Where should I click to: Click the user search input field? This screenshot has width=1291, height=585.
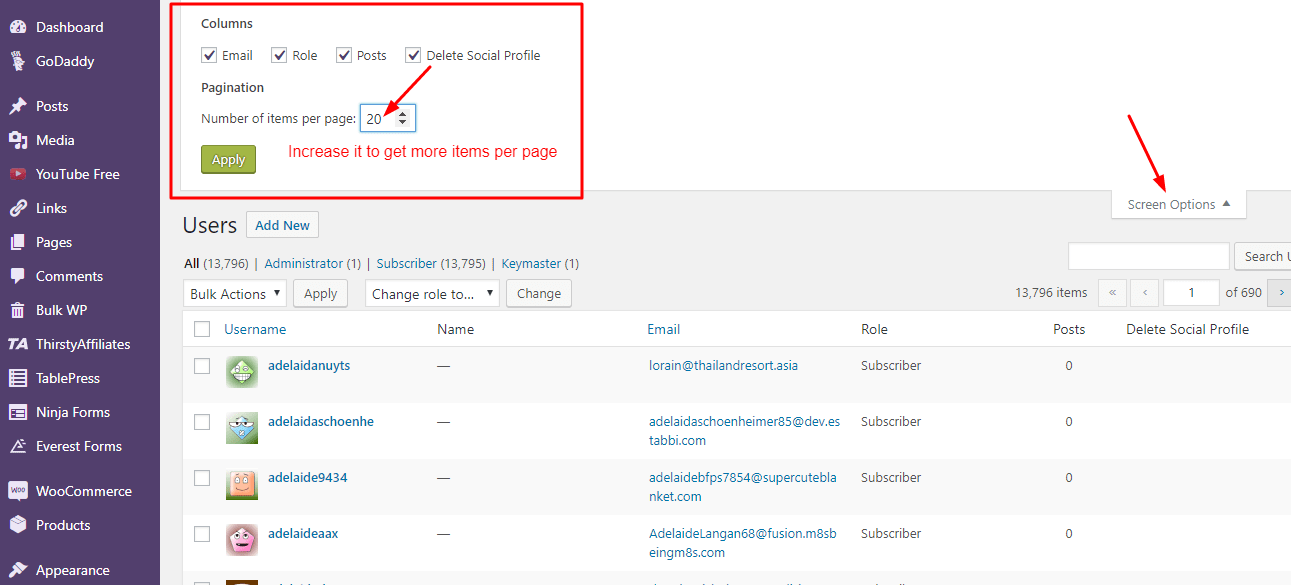pos(1148,256)
